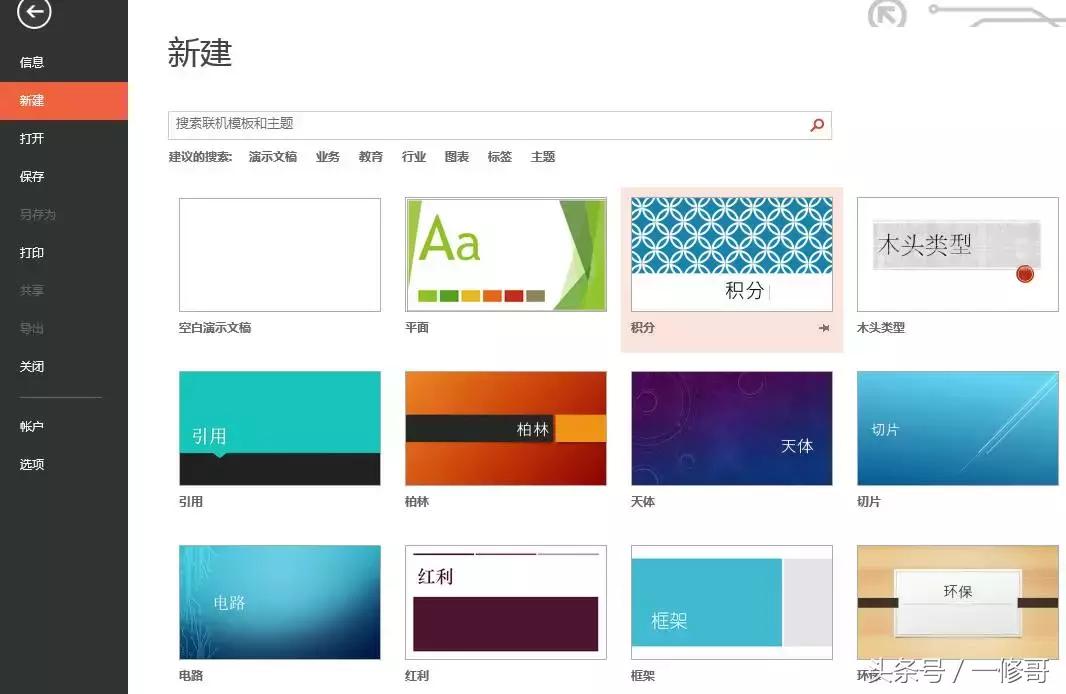Open 选项 from the sidebar

[31, 464]
